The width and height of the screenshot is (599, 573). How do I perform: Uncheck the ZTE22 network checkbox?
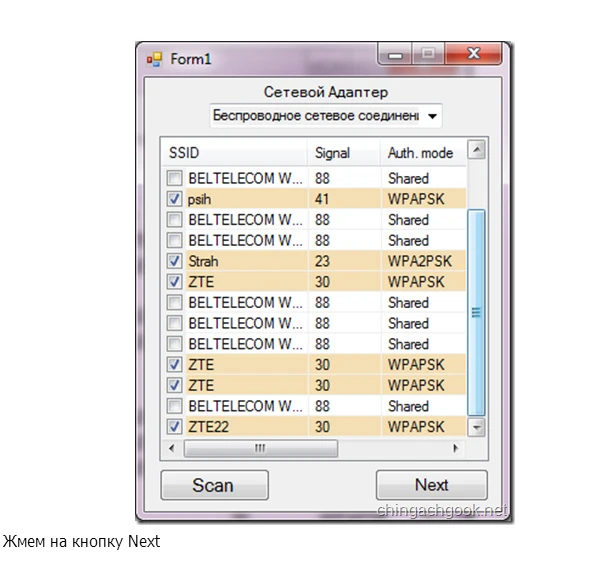click(175, 426)
